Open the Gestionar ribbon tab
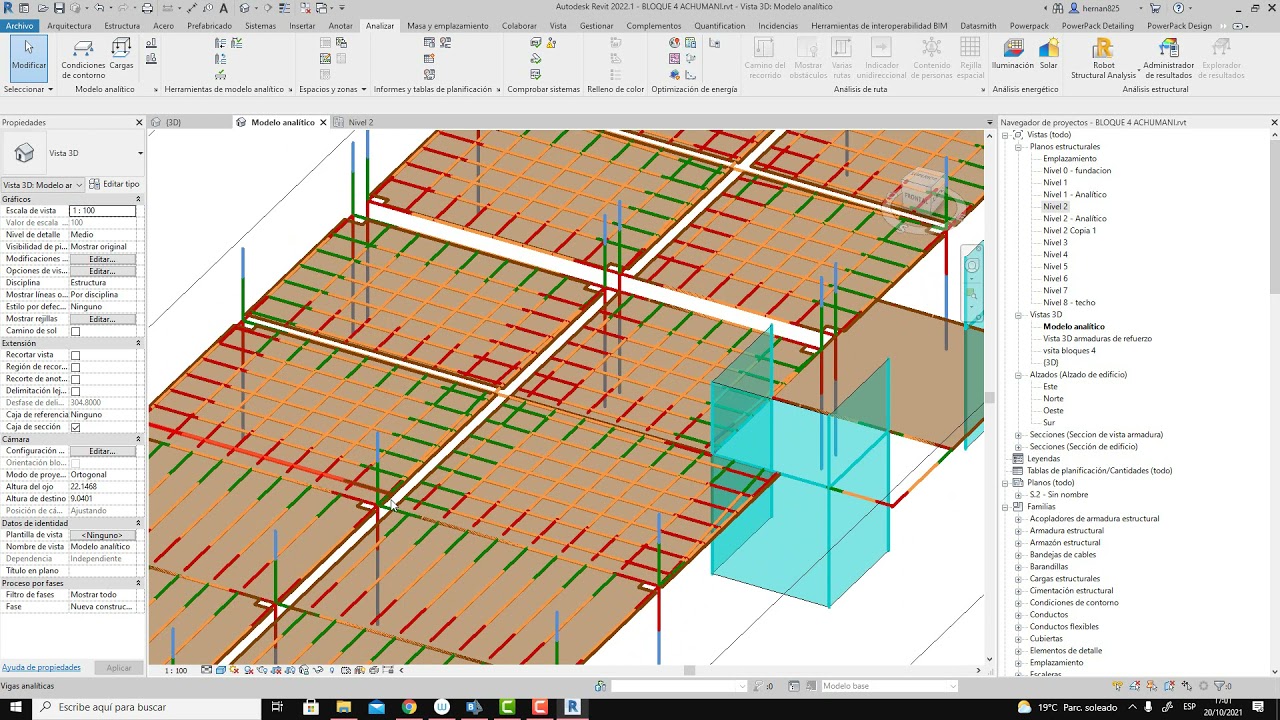The height and width of the screenshot is (720, 1280). click(597, 26)
